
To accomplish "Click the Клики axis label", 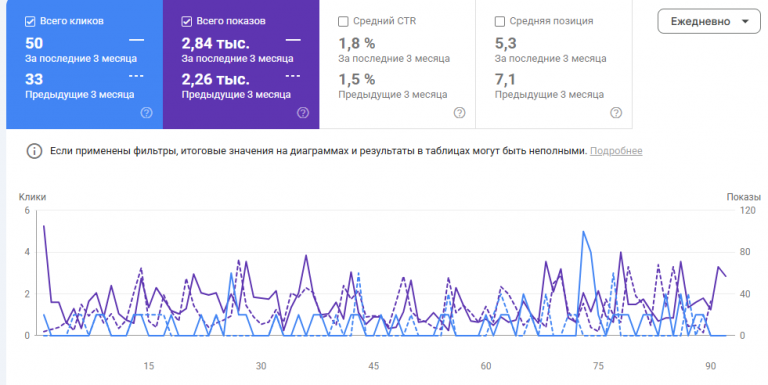I will (32, 197).
